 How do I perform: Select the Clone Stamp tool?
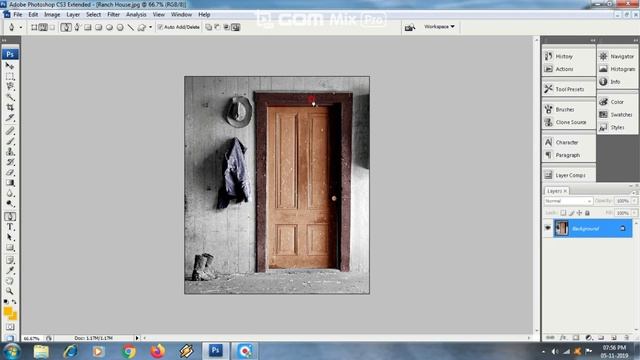point(10,151)
